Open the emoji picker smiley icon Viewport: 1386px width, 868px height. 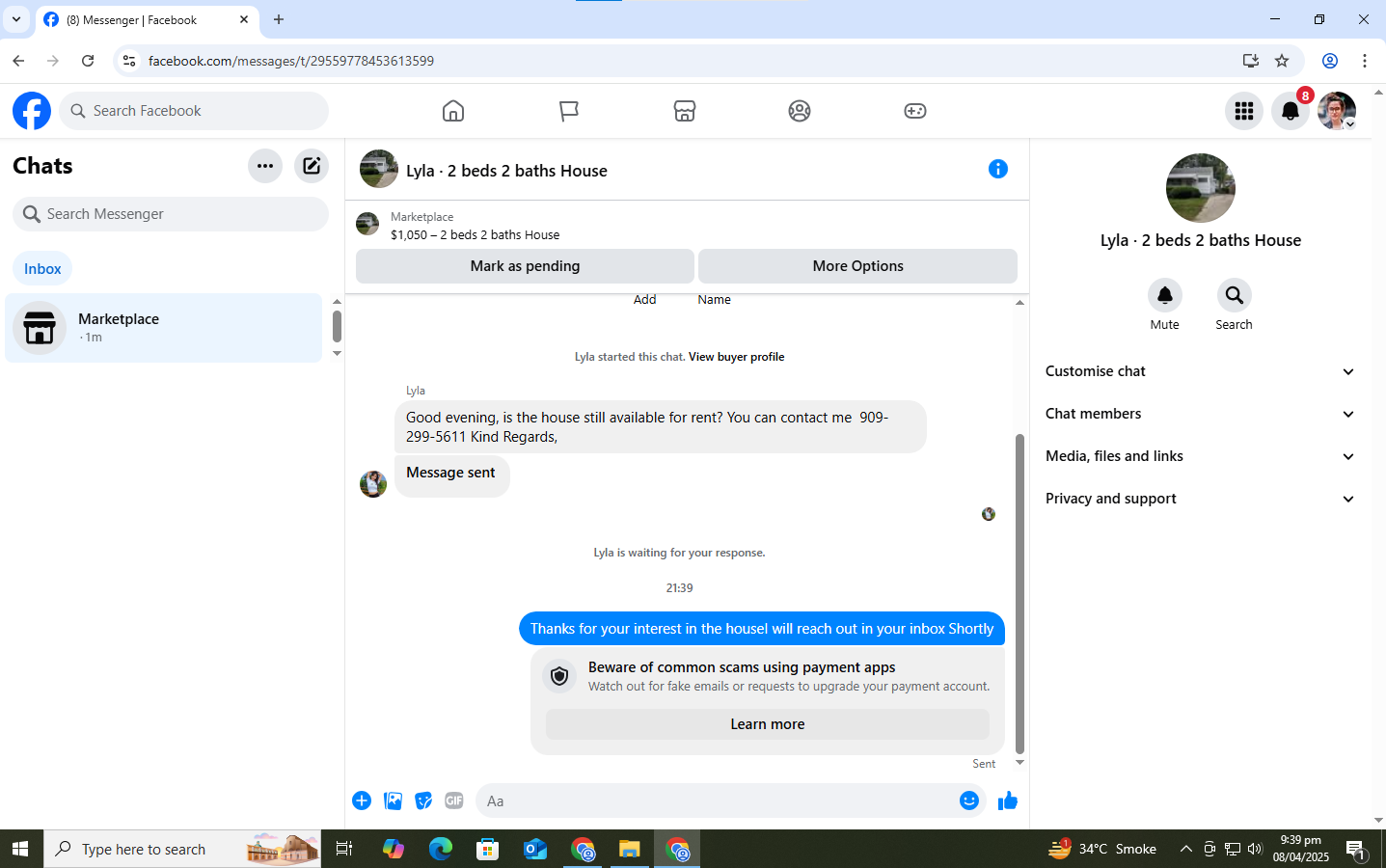[x=969, y=800]
